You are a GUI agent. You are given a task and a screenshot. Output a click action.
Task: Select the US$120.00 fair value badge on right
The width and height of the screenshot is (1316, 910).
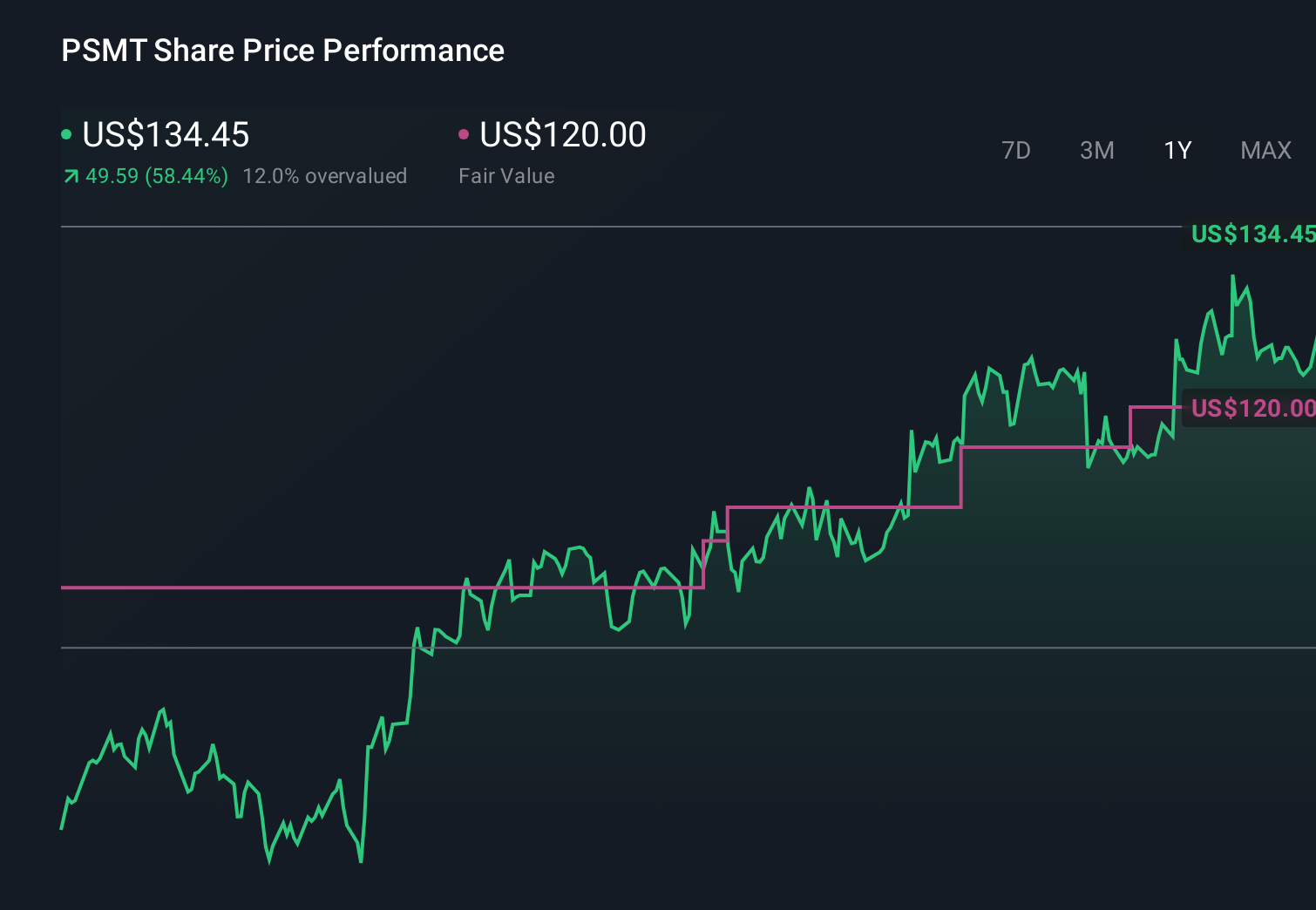pos(1251,408)
